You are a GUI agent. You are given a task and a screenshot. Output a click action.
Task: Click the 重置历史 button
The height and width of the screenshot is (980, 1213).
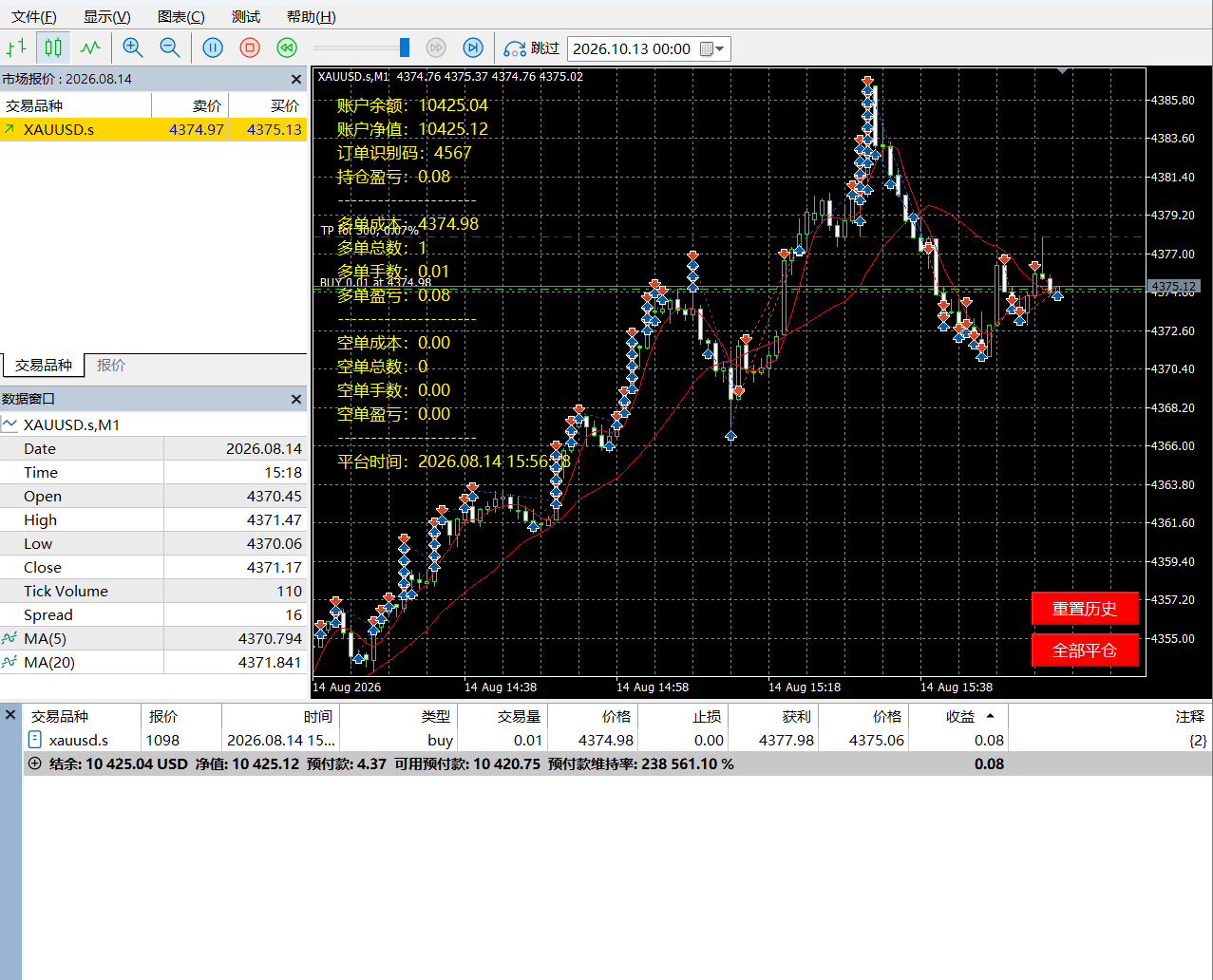(x=1085, y=609)
